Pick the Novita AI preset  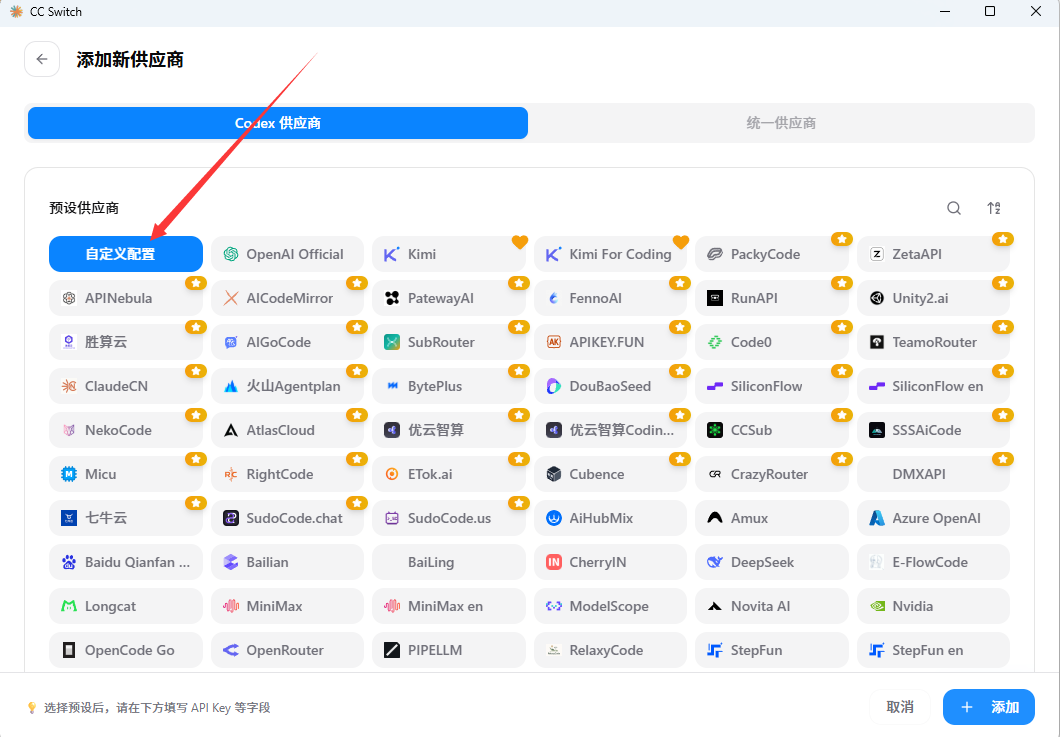772,606
